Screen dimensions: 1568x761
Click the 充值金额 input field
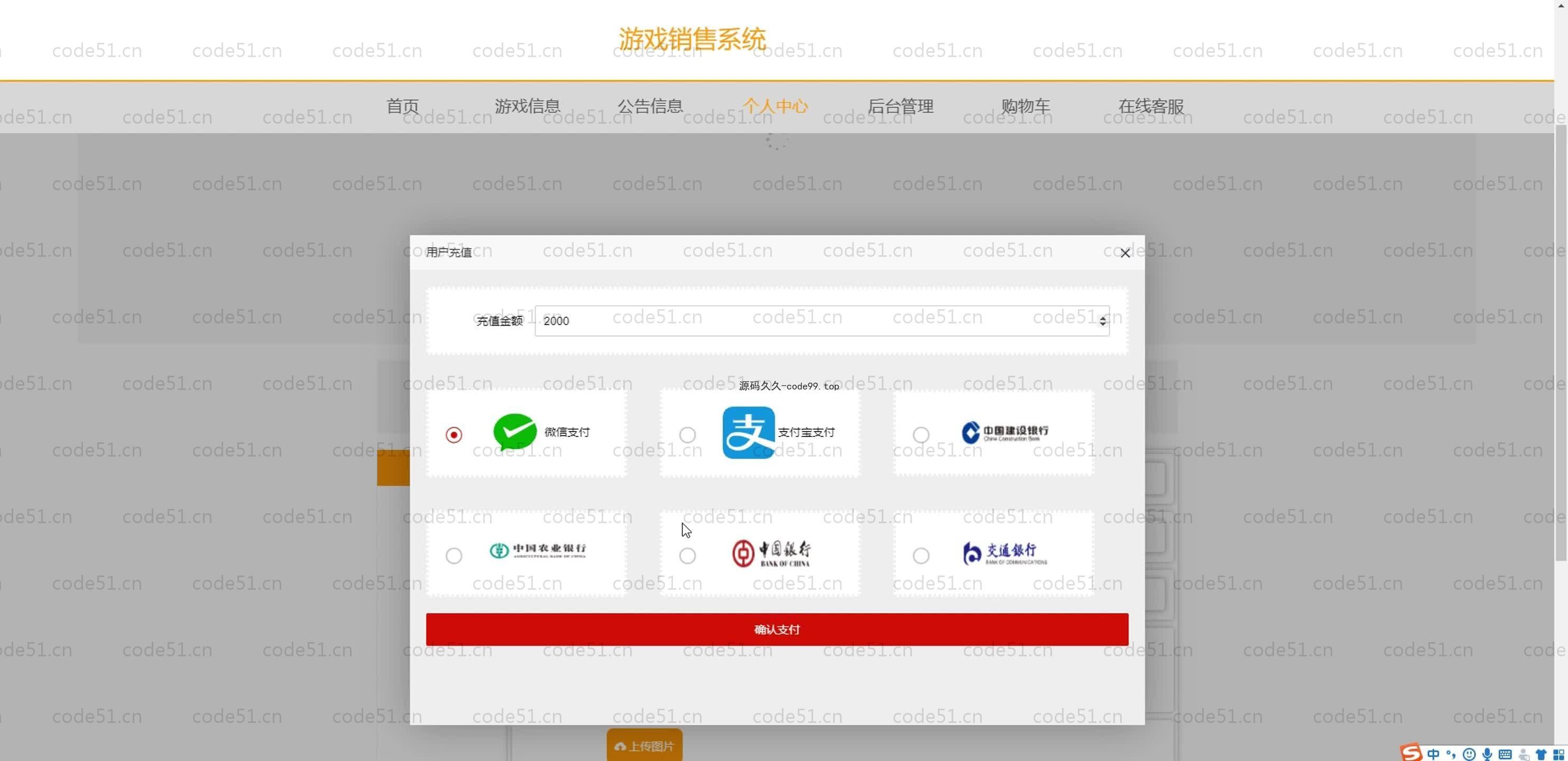pyautogui.click(x=822, y=321)
